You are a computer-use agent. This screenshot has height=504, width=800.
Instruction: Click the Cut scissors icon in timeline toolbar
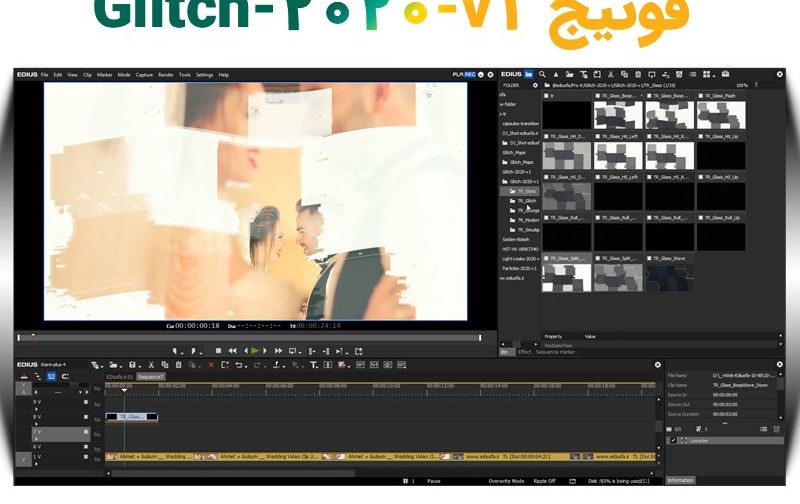pos(151,365)
